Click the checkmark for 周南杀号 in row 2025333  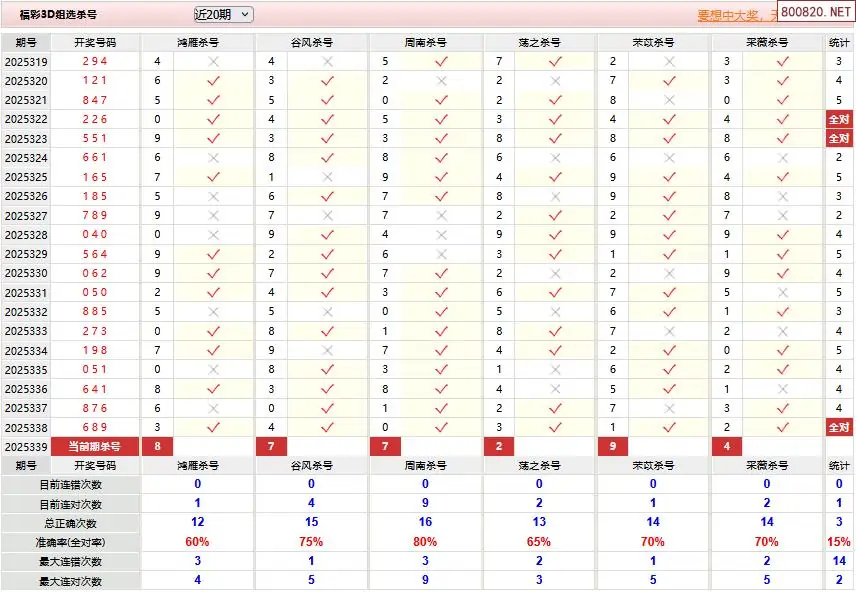coord(440,331)
